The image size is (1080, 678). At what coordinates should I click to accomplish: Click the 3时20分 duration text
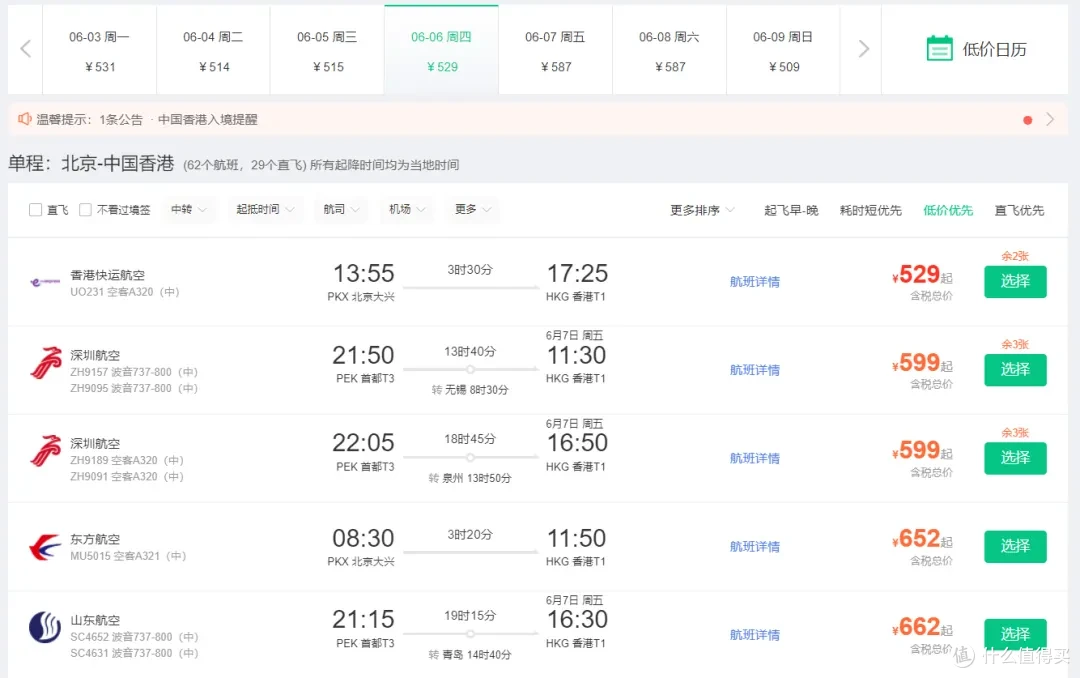[470, 535]
